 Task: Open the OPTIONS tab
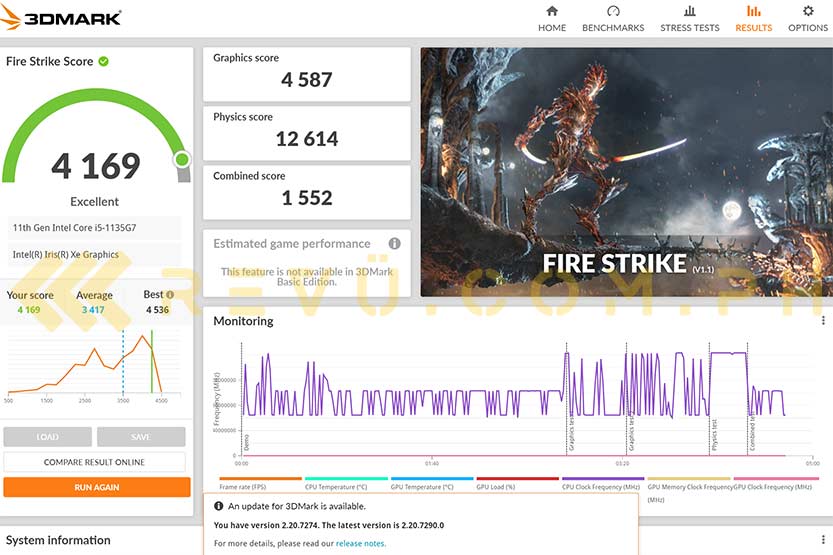808,19
